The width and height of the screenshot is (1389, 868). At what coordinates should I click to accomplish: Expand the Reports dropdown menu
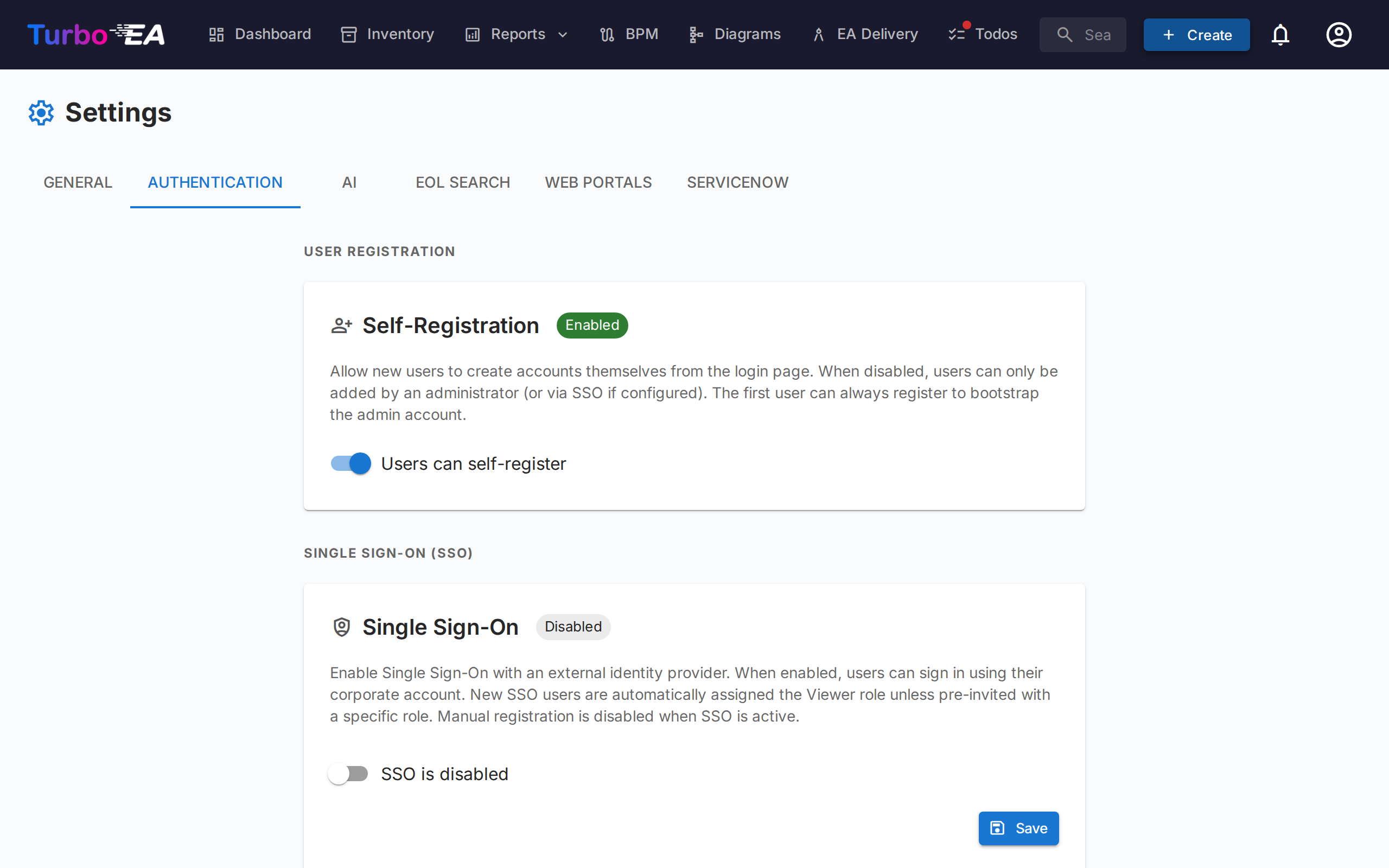(x=515, y=34)
